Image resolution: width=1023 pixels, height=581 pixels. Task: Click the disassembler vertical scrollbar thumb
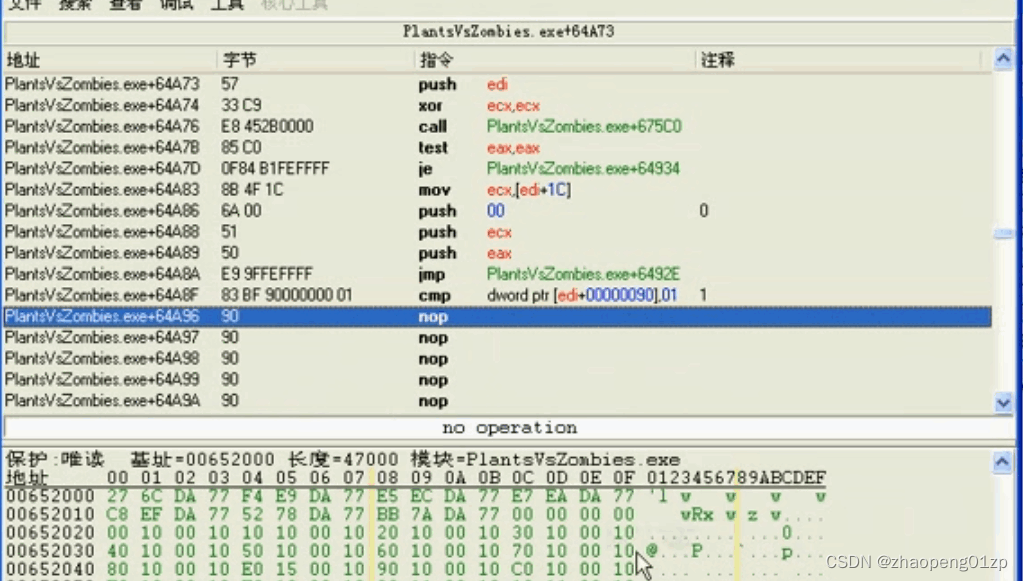[x=1003, y=233]
